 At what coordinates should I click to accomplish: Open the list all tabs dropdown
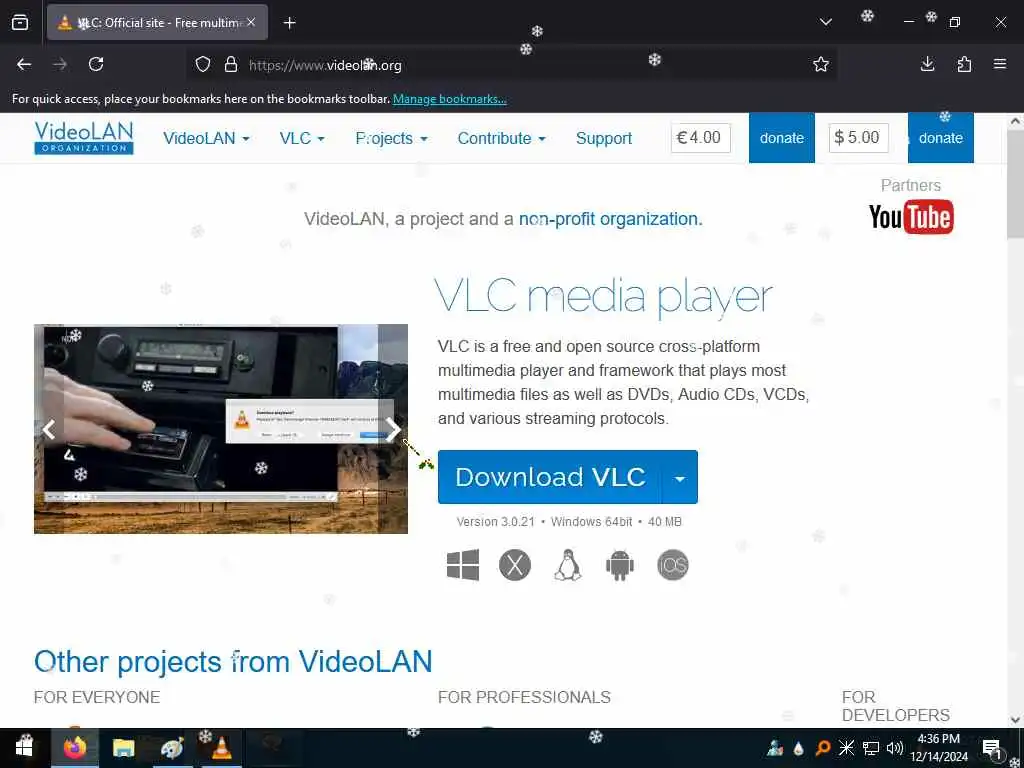click(x=825, y=22)
